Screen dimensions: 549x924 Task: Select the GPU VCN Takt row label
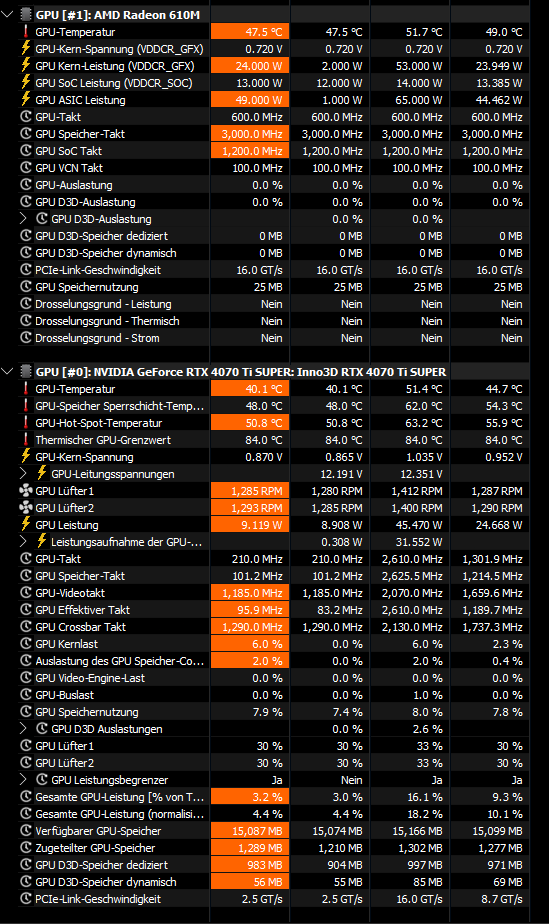point(69,168)
